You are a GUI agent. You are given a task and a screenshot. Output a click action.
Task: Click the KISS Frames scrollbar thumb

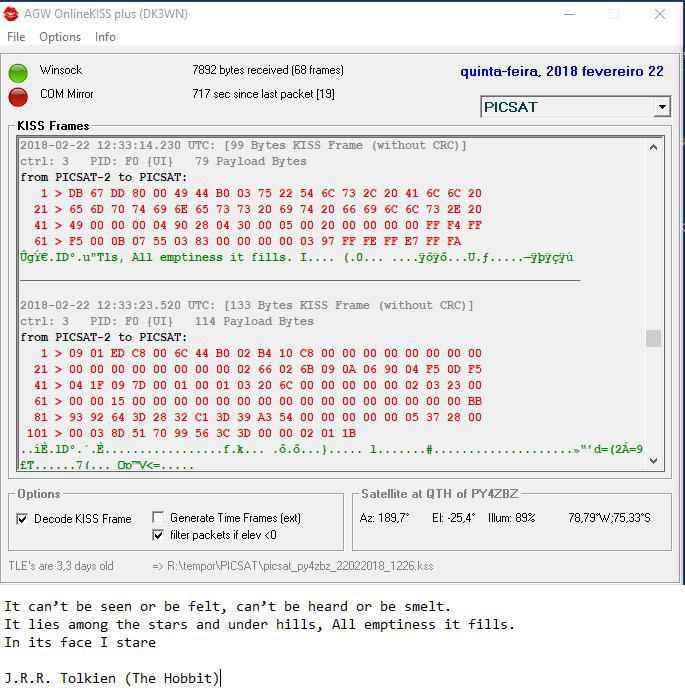pyautogui.click(x=653, y=338)
